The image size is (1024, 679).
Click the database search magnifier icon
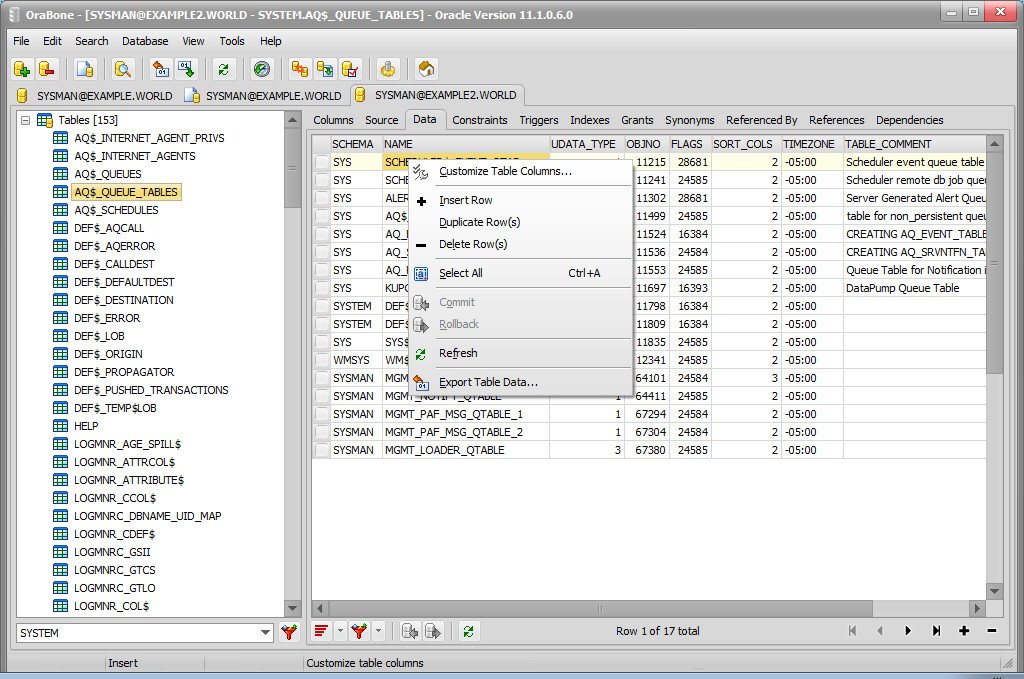(x=123, y=69)
